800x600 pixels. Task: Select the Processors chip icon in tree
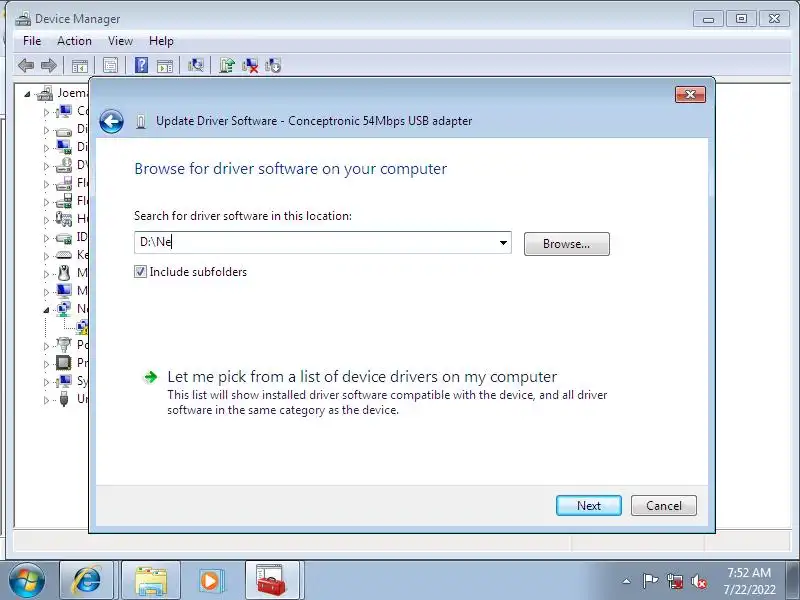tap(64, 363)
